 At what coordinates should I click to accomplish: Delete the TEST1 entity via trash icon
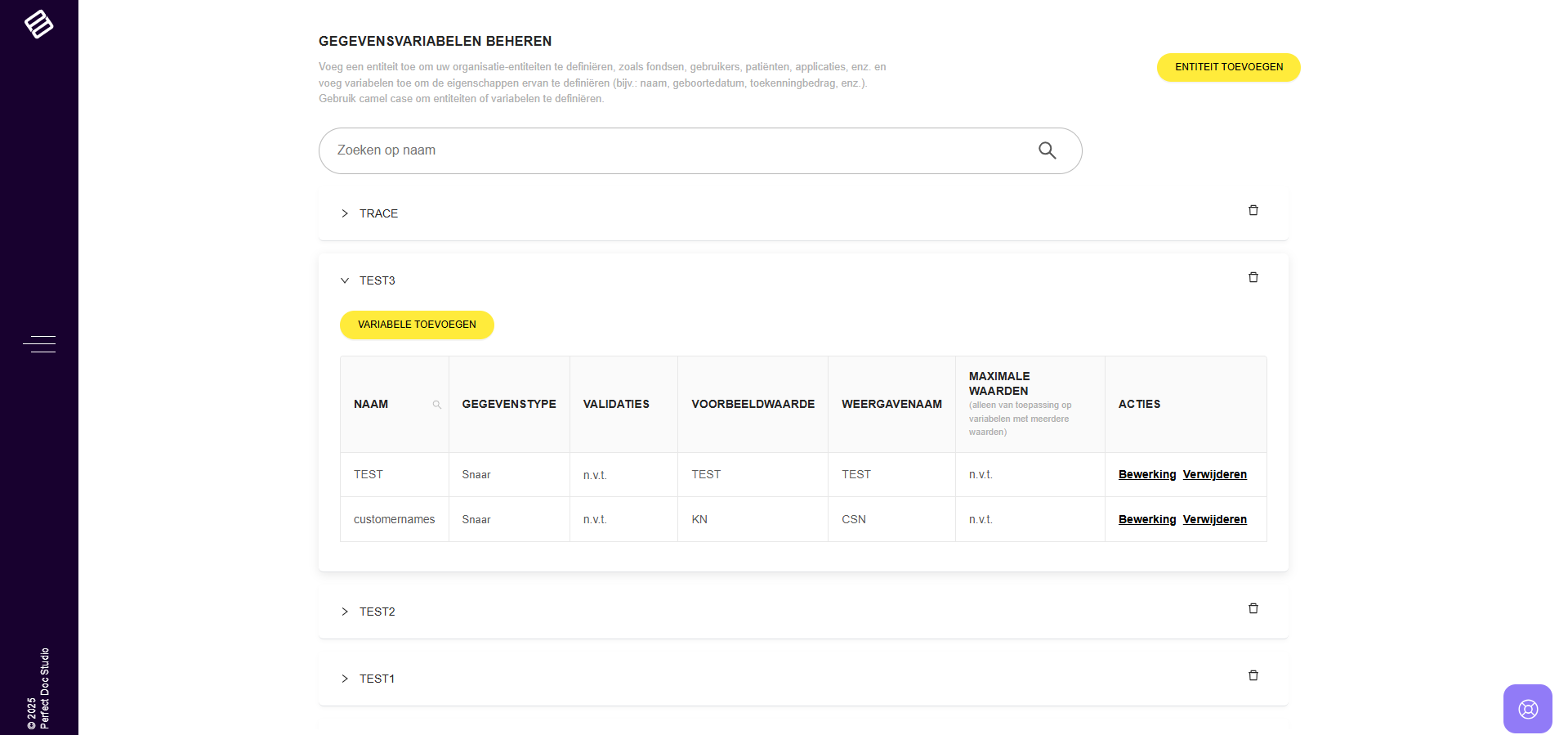(x=1253, y=676)
